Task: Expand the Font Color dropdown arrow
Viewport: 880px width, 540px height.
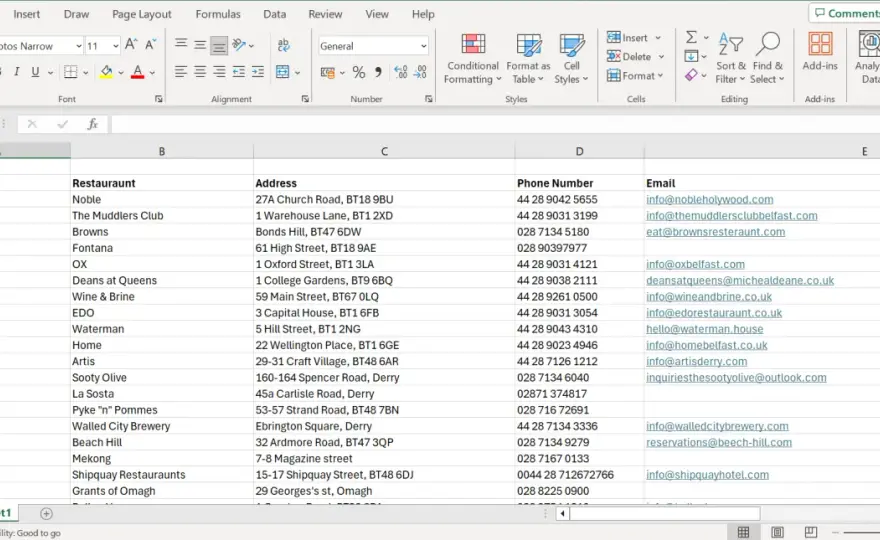Action: click(x=152, y=72)
